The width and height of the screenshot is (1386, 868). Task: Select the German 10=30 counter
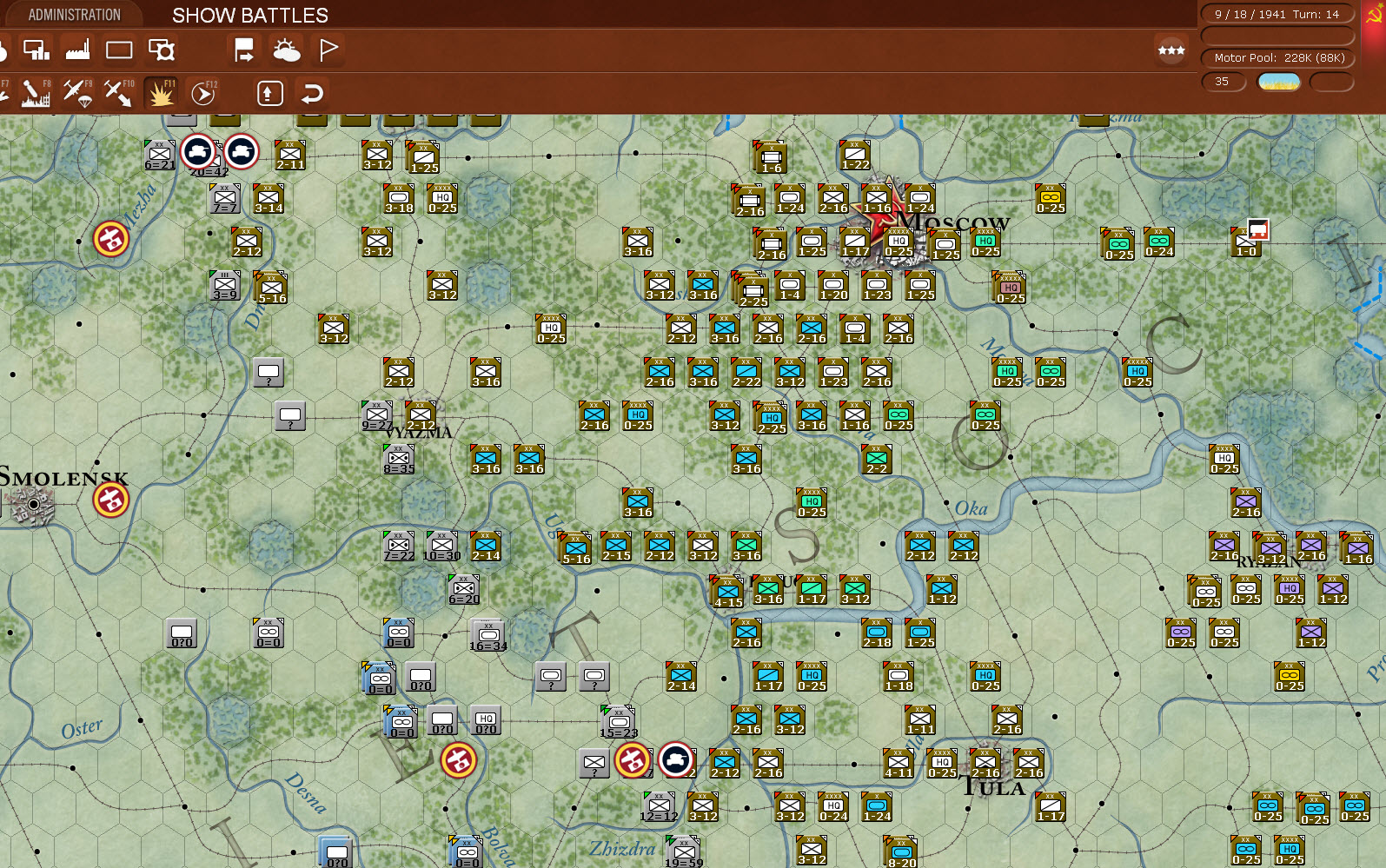[442, 547]
